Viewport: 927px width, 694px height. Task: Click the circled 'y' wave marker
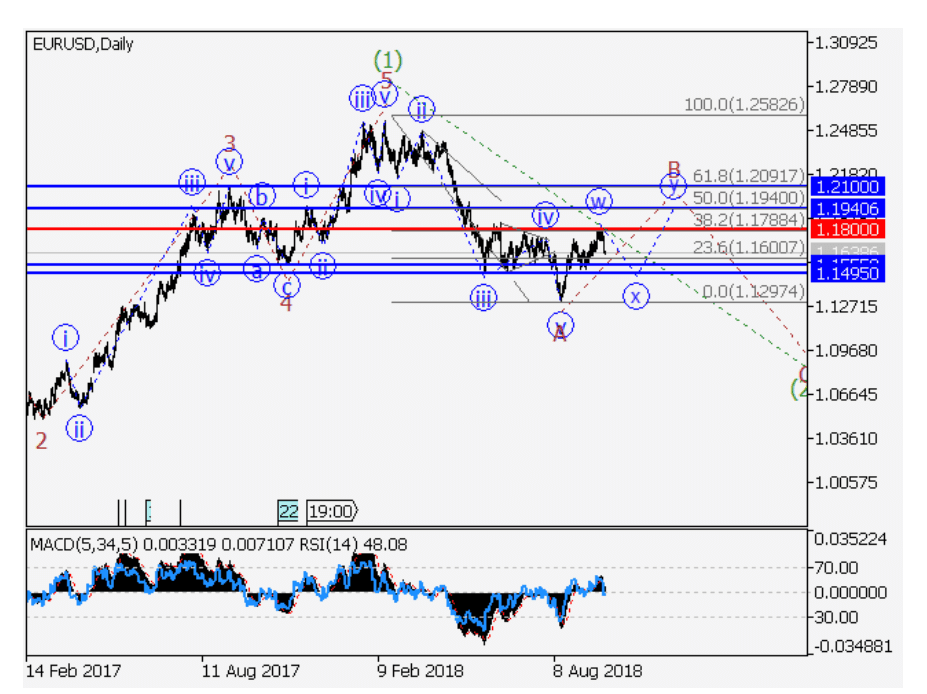click(x=673, y=185)
